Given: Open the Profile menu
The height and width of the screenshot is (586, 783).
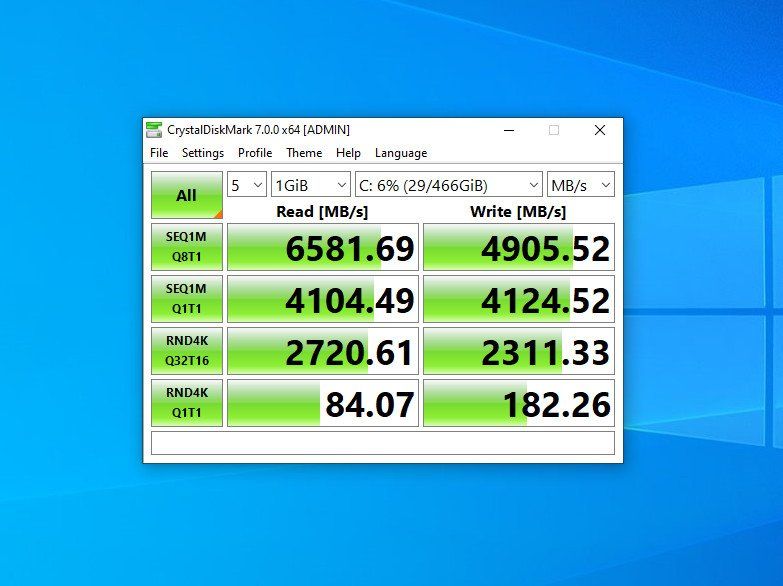Looking at the screenshot, I should pyautogui.click(x=255, y=153).
